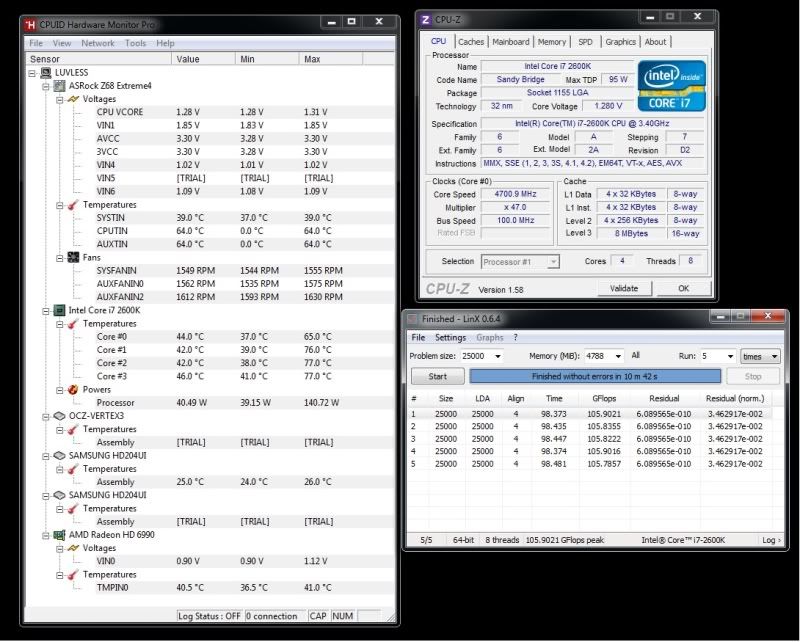Collapse the Voltages group under ASRock
This screenshot has width=800, height=642.
[60, 100]
